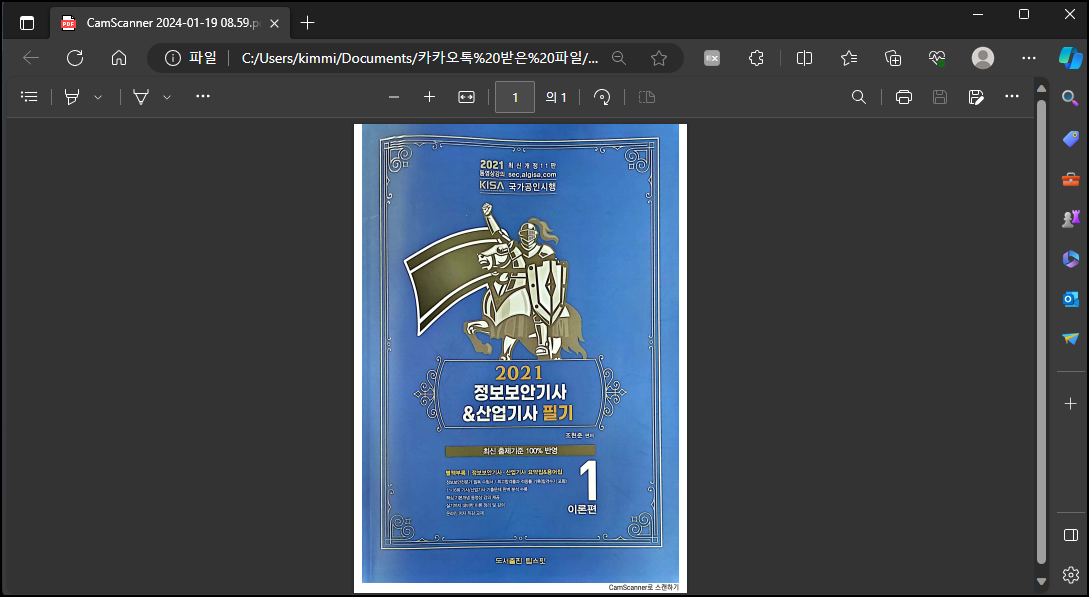
Task: Select the CamScanner 2024-01-19 tab
Action: 170,23
